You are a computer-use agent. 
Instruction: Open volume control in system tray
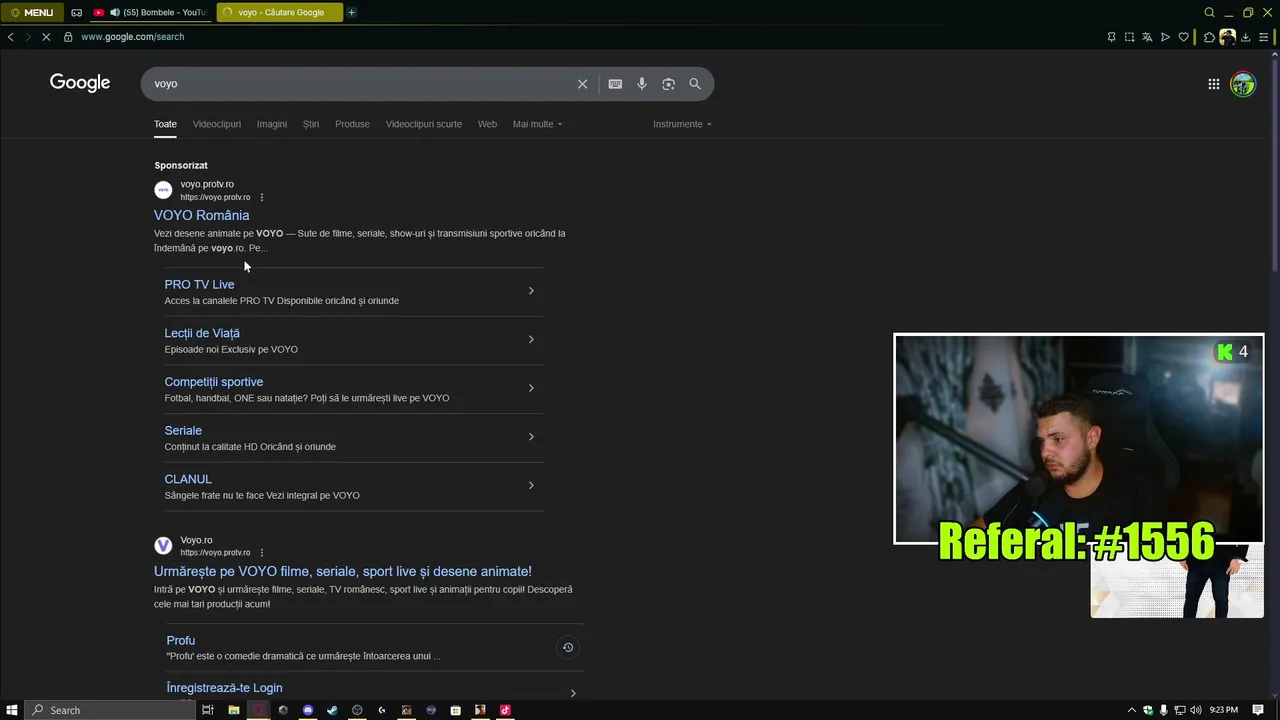1195,710
